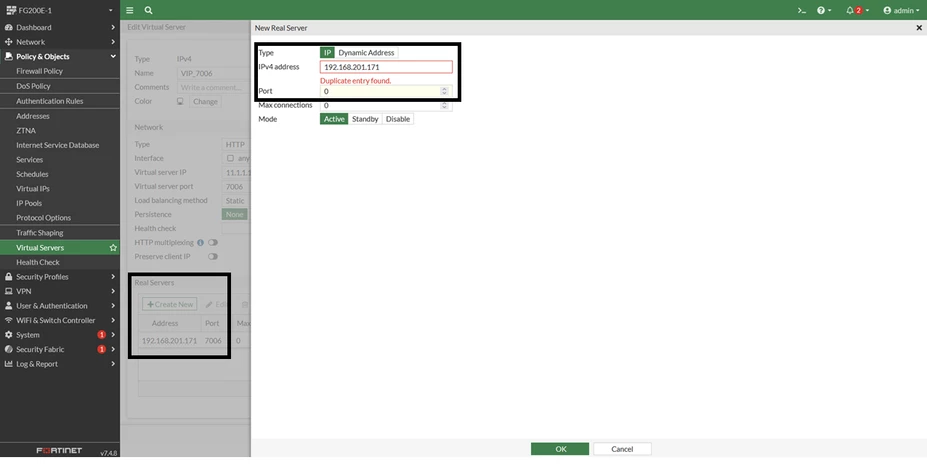Select the IP type option
The image size is (927, 471).
point(327,53)
